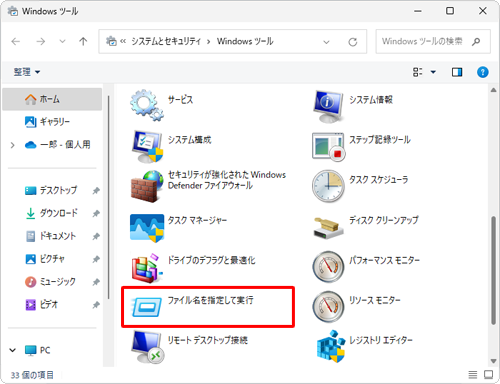The image size is (500, 384).
Task: Open recent locations dropdown chevron
Action: pos(62,42)
